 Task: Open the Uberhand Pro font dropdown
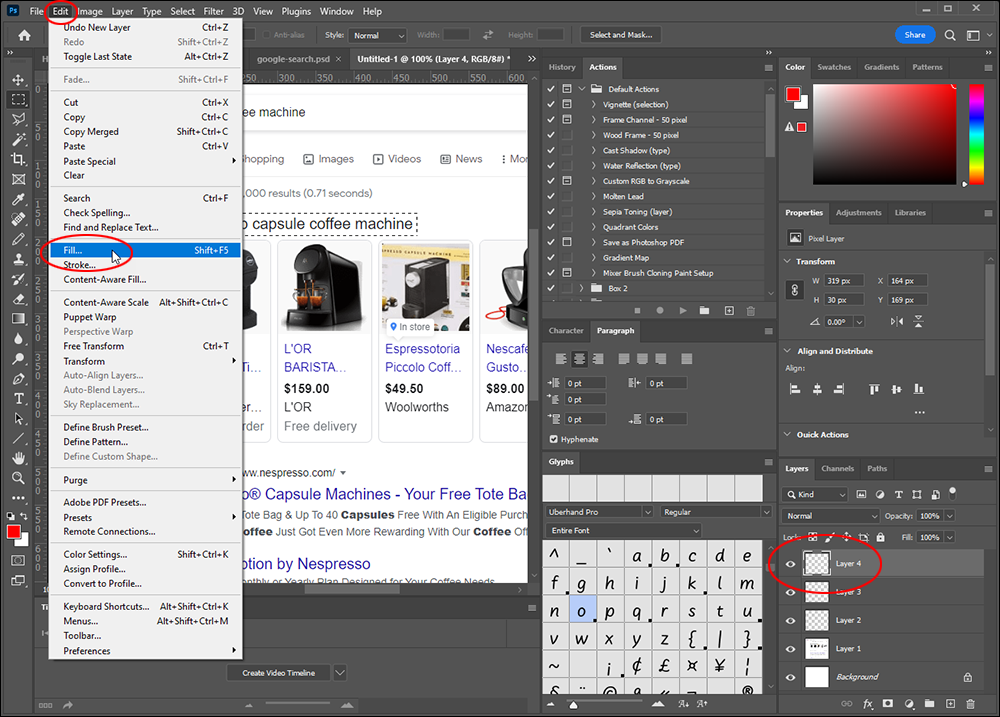[599, 512]
